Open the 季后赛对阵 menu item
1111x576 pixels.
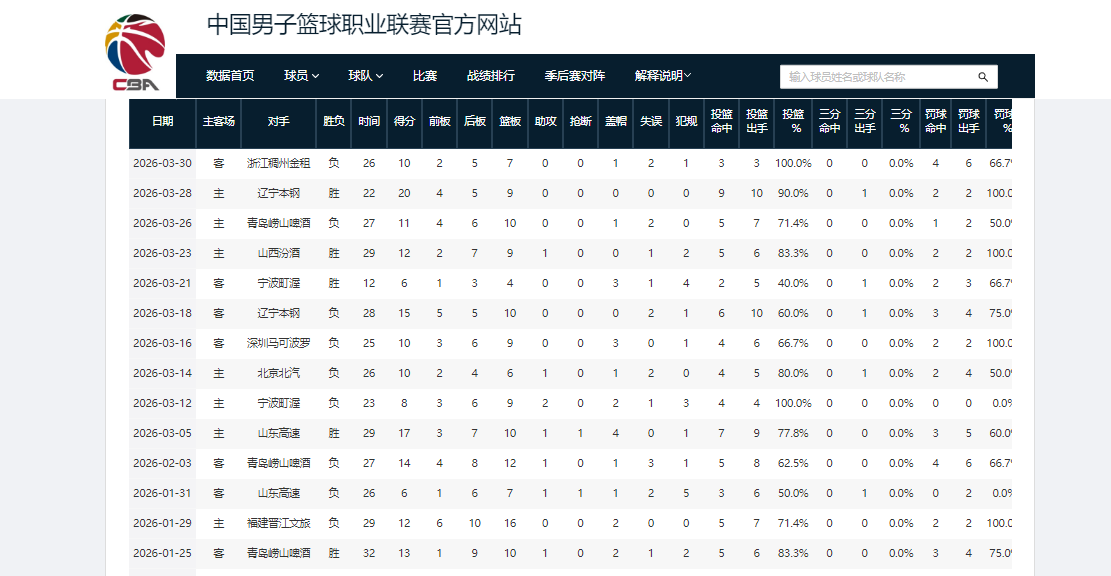tap(575, 76)
